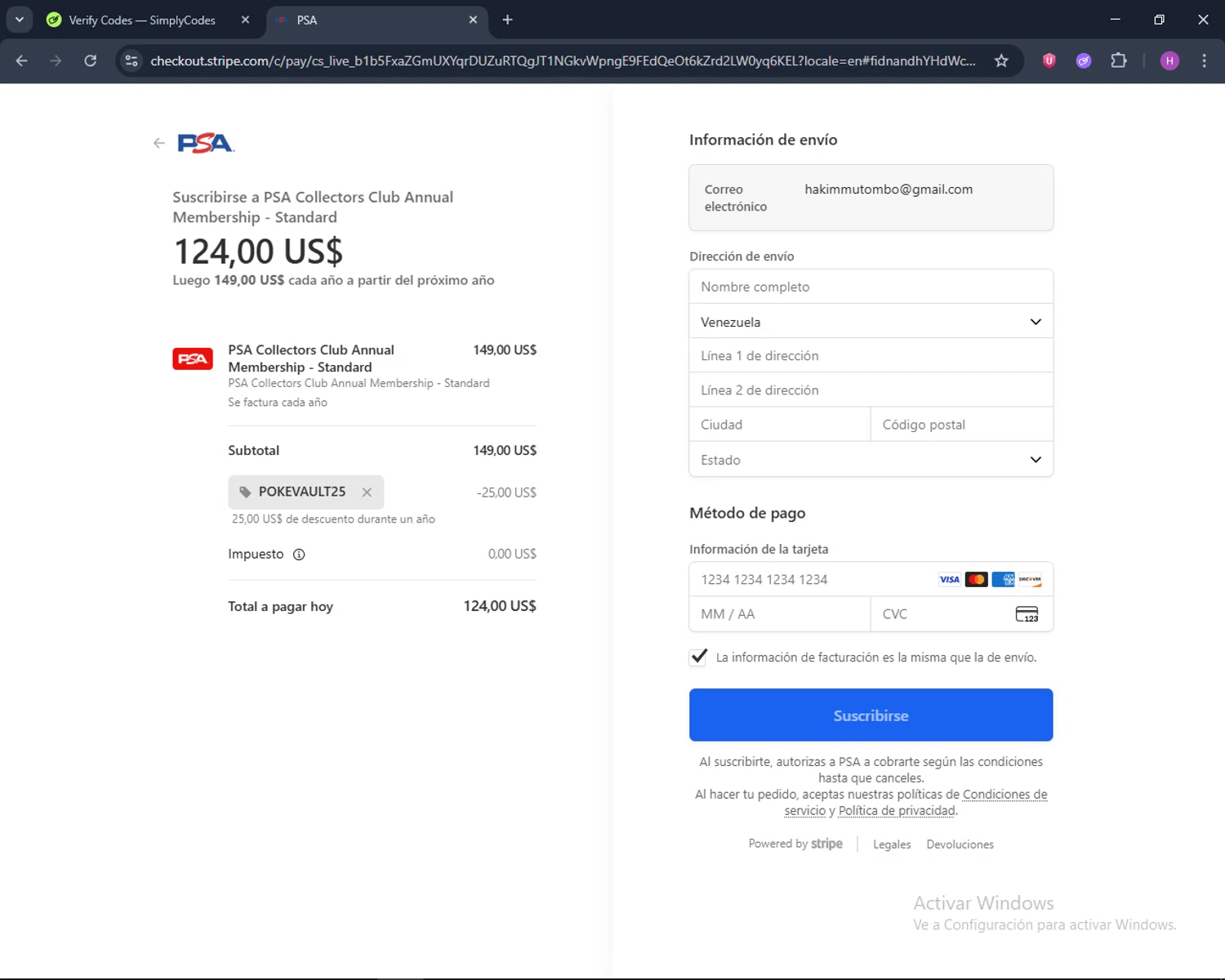Open the Impuesto info tooltip icon
Screen dimensions: 1225x980
coord(299,555)
